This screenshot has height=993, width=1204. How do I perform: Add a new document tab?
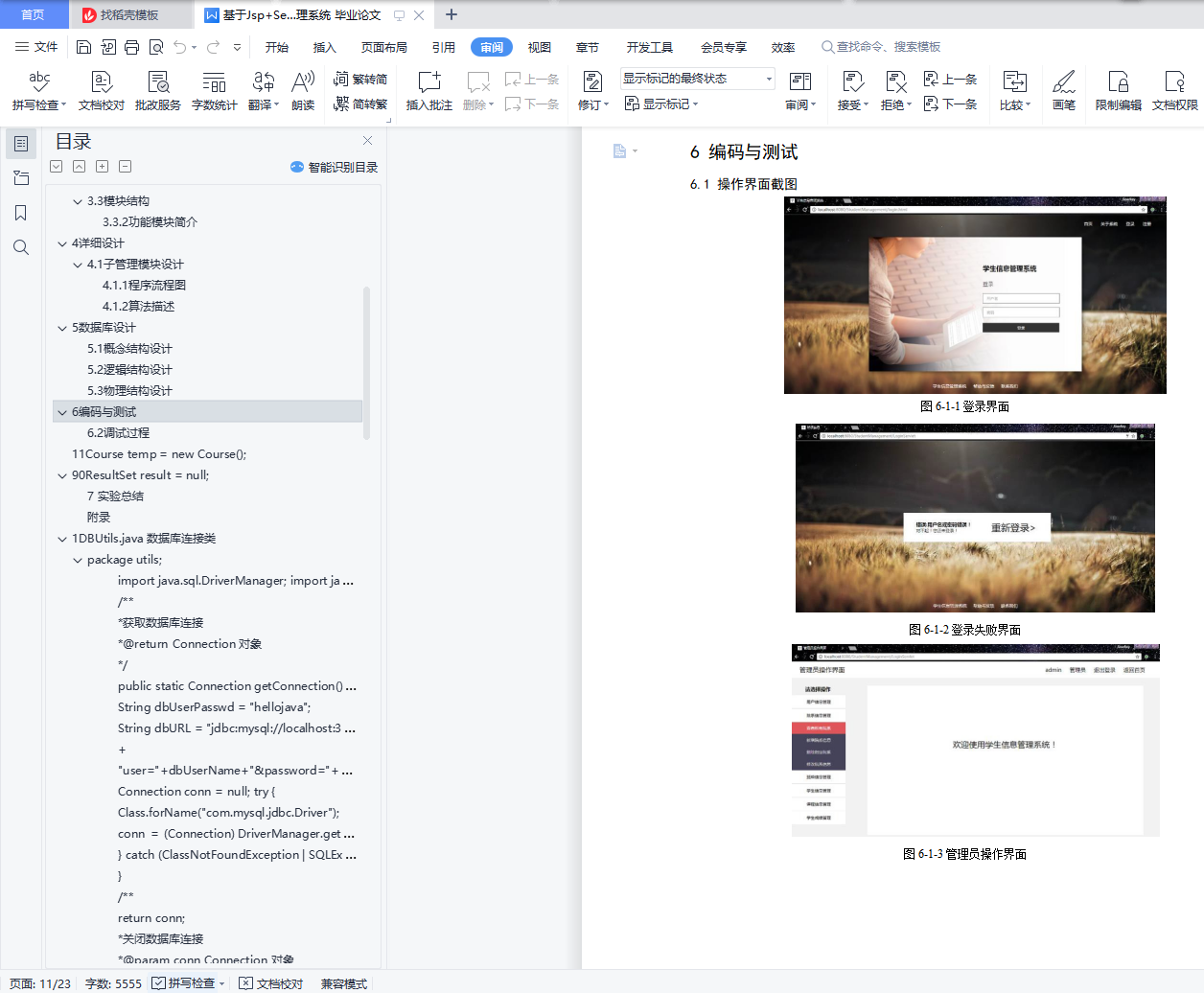click(x=451, y=14)
